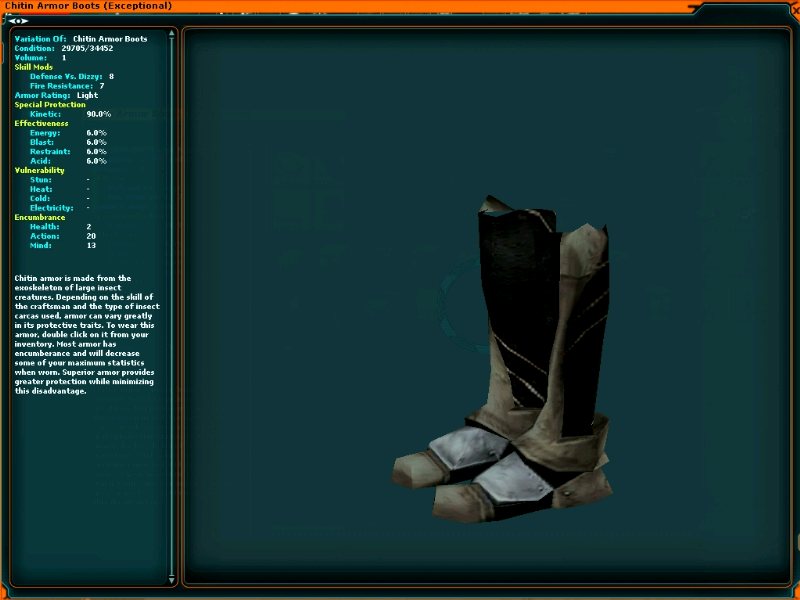Click the 'Defense Vs. Dizzy:' skill mod
Screen dimensions: 800x600
coord(66,77)
